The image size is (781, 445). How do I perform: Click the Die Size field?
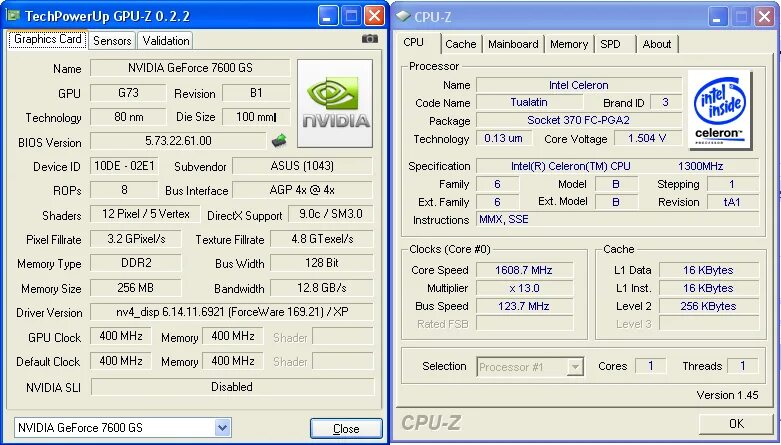click(256, 118)
